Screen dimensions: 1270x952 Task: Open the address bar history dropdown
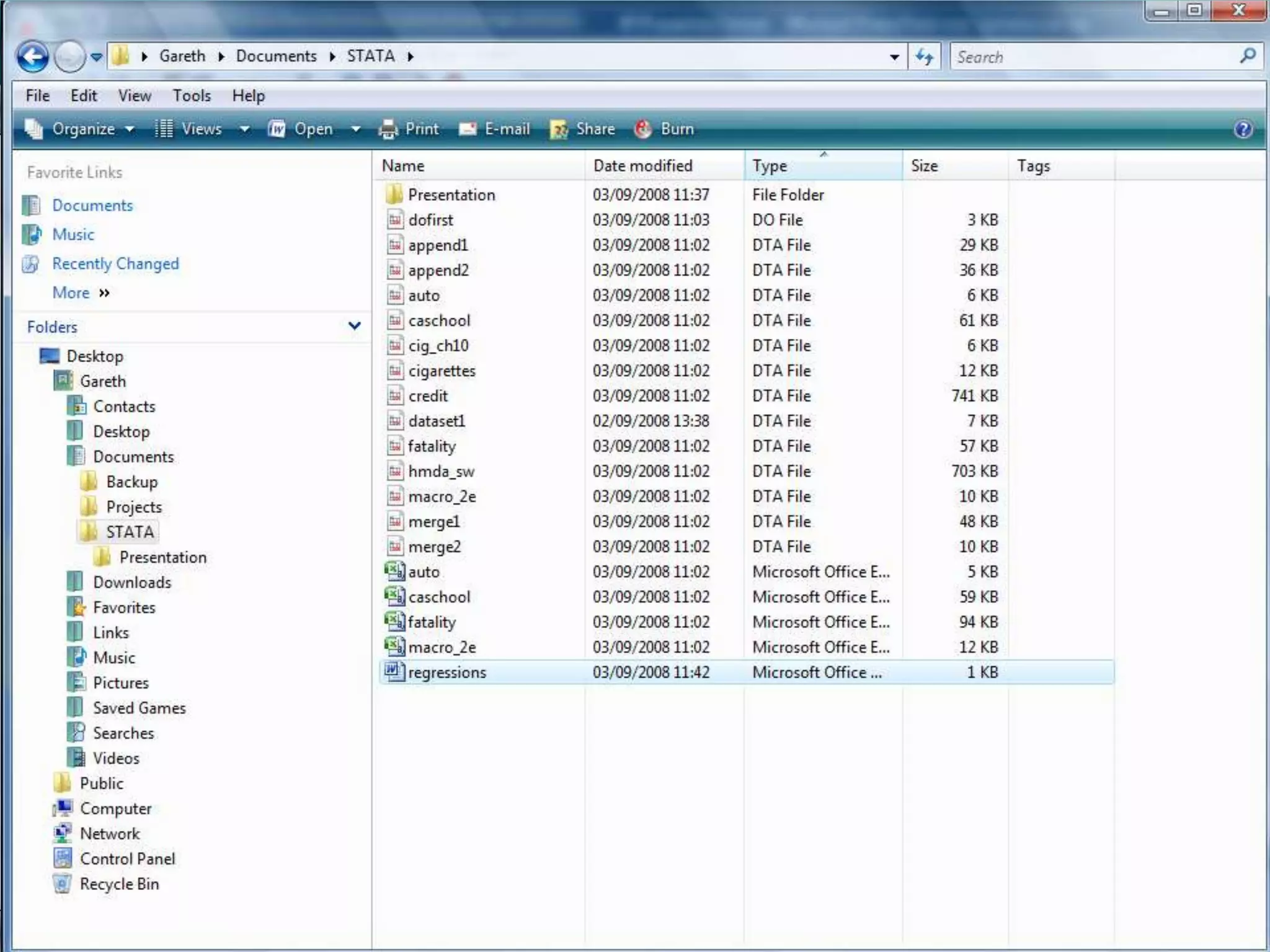coord(894,57)
